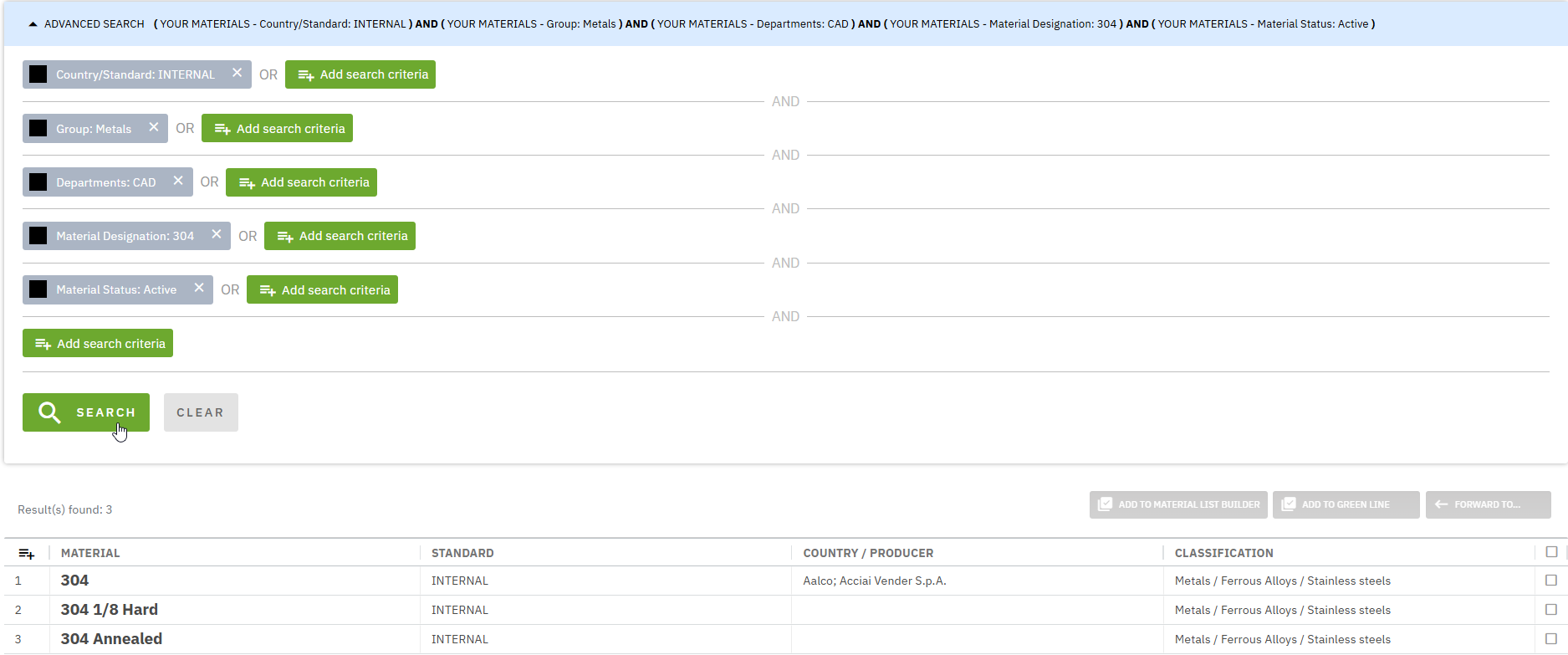Screen dimensions: 1568x655
Task: Tick the select-all checkbox in results header
Action: tap(1551, 552)
